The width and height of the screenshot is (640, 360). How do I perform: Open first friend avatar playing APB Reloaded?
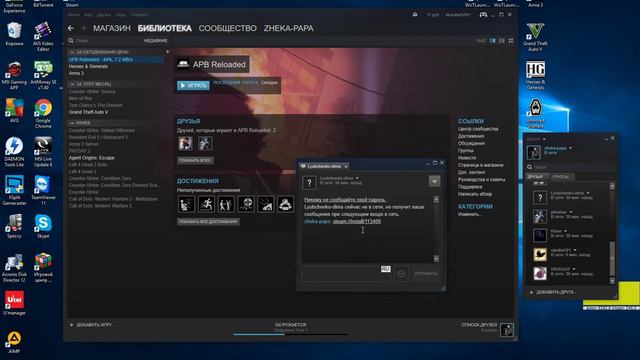click(x=185, y=143)
